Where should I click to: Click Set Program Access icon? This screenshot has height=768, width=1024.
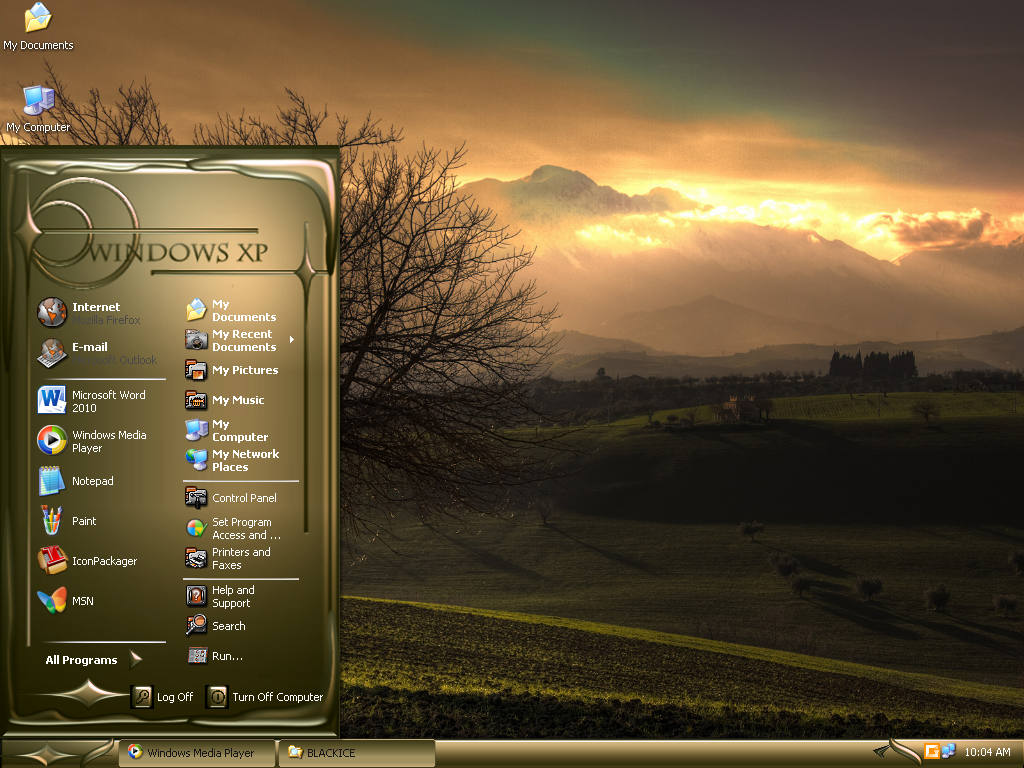click(x=196, y=528)
